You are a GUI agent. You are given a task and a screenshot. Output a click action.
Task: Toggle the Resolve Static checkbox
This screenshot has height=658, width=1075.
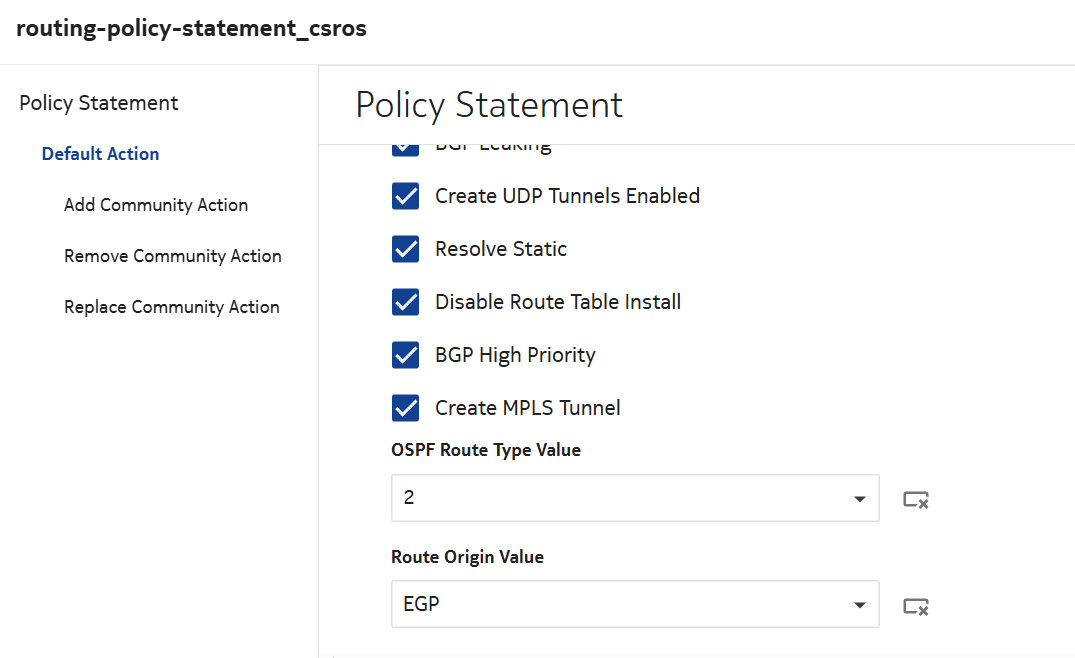(405, 249)
